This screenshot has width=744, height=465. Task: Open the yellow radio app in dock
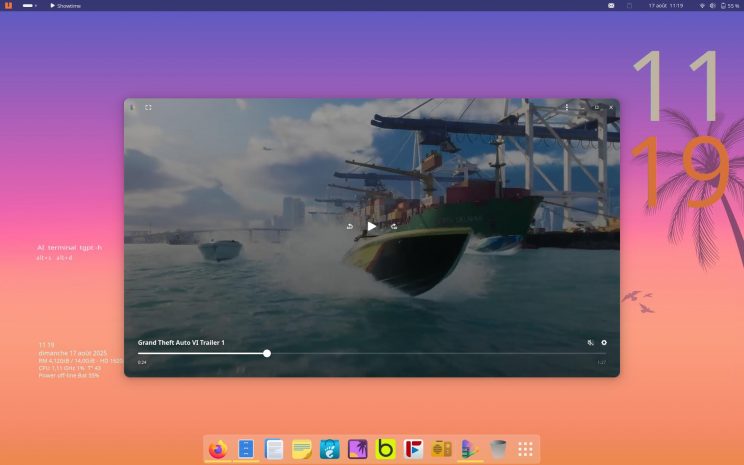coord(441,449)
